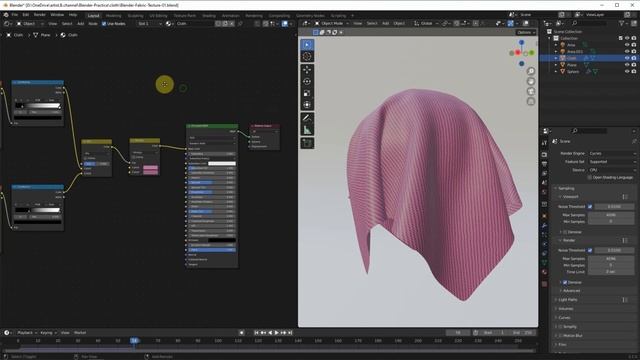Open the Tool properties tab icon

coord(544,143)
